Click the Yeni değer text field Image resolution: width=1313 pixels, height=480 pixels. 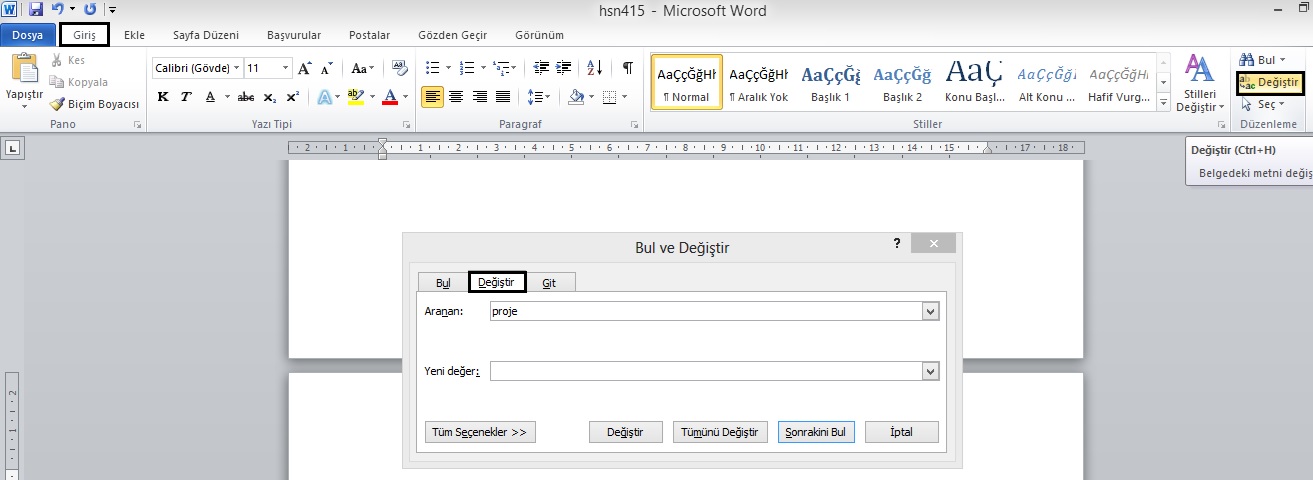pyautogui.click(x=707, y=371)
